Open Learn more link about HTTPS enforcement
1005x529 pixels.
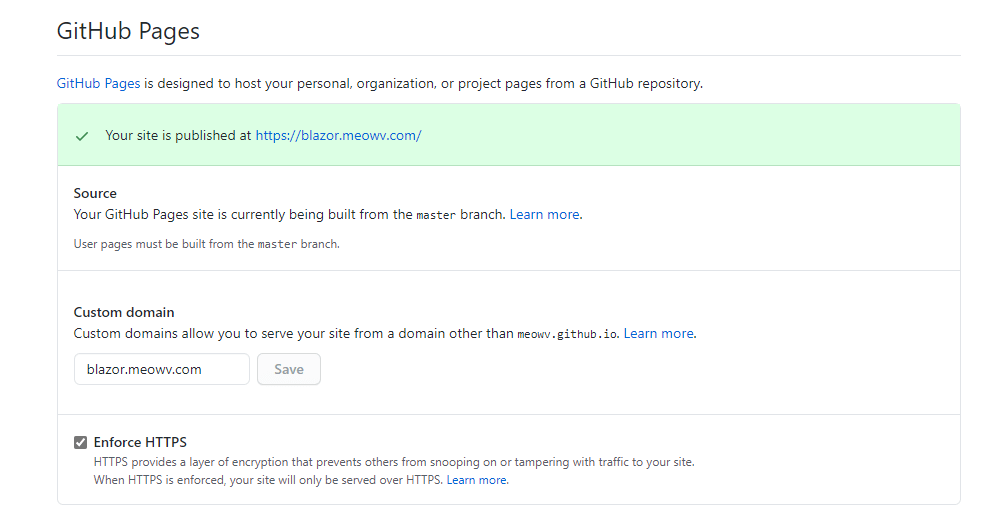pos(477,480)
